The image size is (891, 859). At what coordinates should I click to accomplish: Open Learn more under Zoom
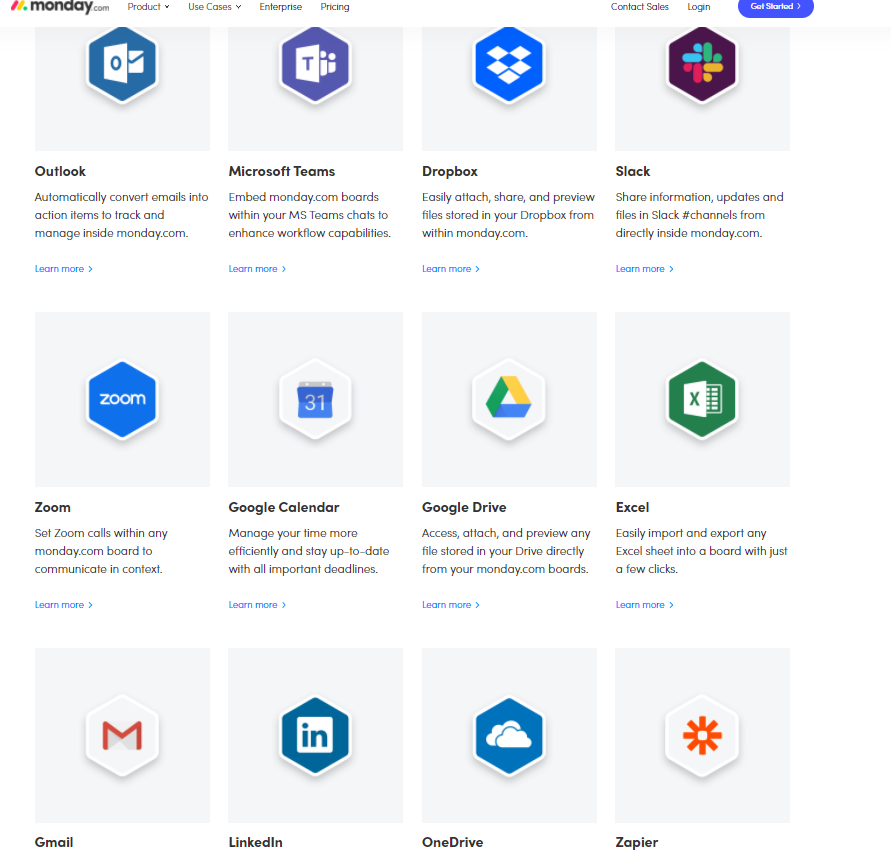click(x=64, y=605)
